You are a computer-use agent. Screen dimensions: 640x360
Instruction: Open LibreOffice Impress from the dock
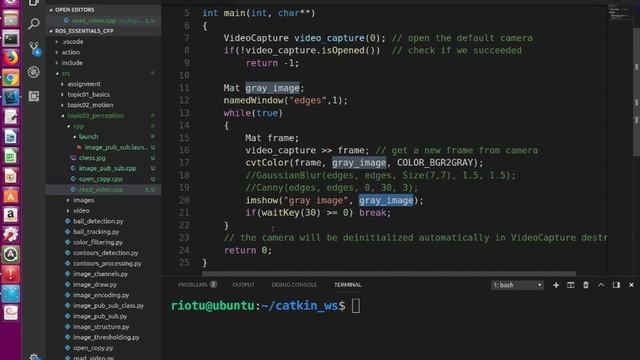tap(11, 176)
